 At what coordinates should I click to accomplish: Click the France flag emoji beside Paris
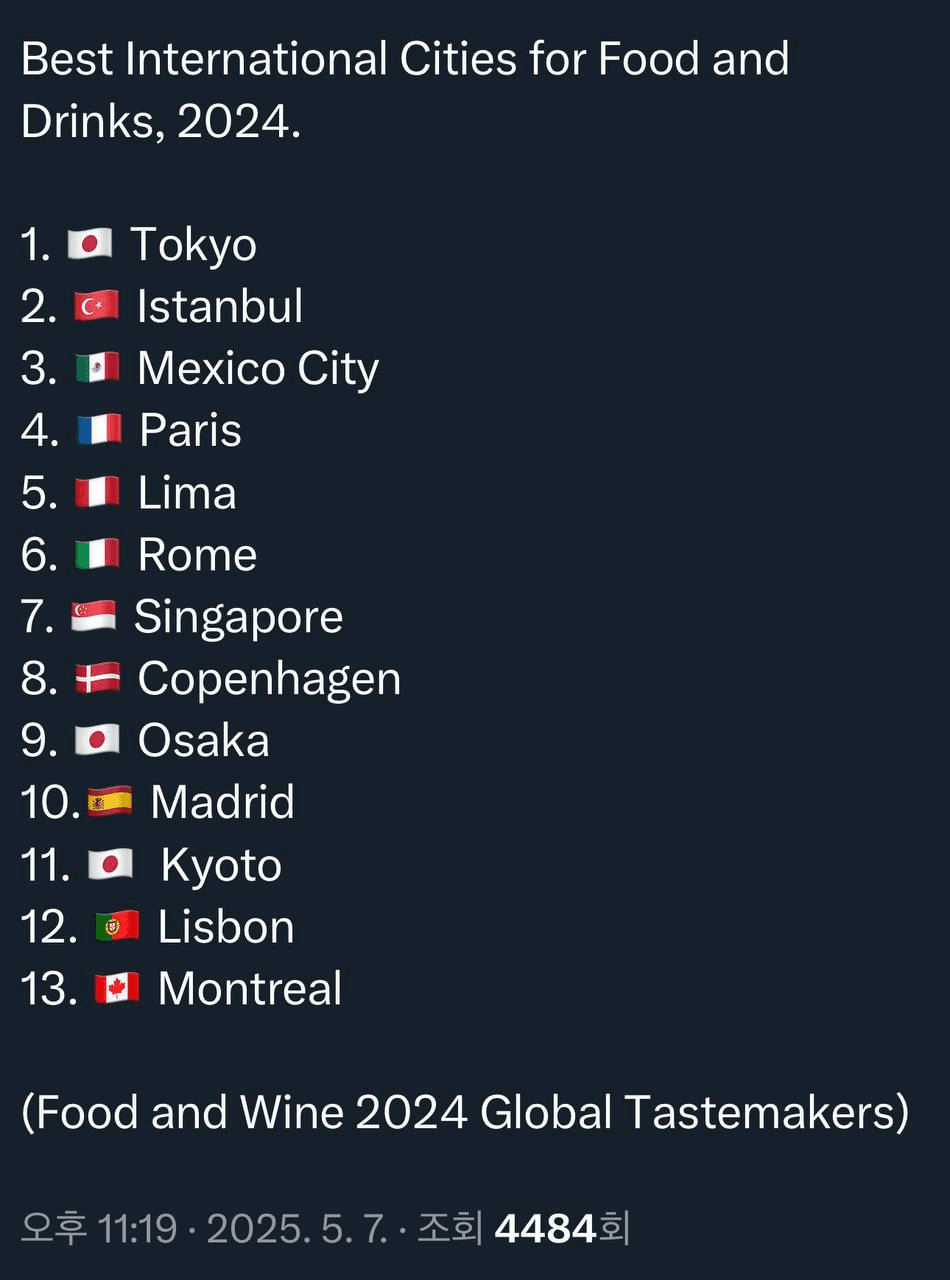(x=99, y=431)
